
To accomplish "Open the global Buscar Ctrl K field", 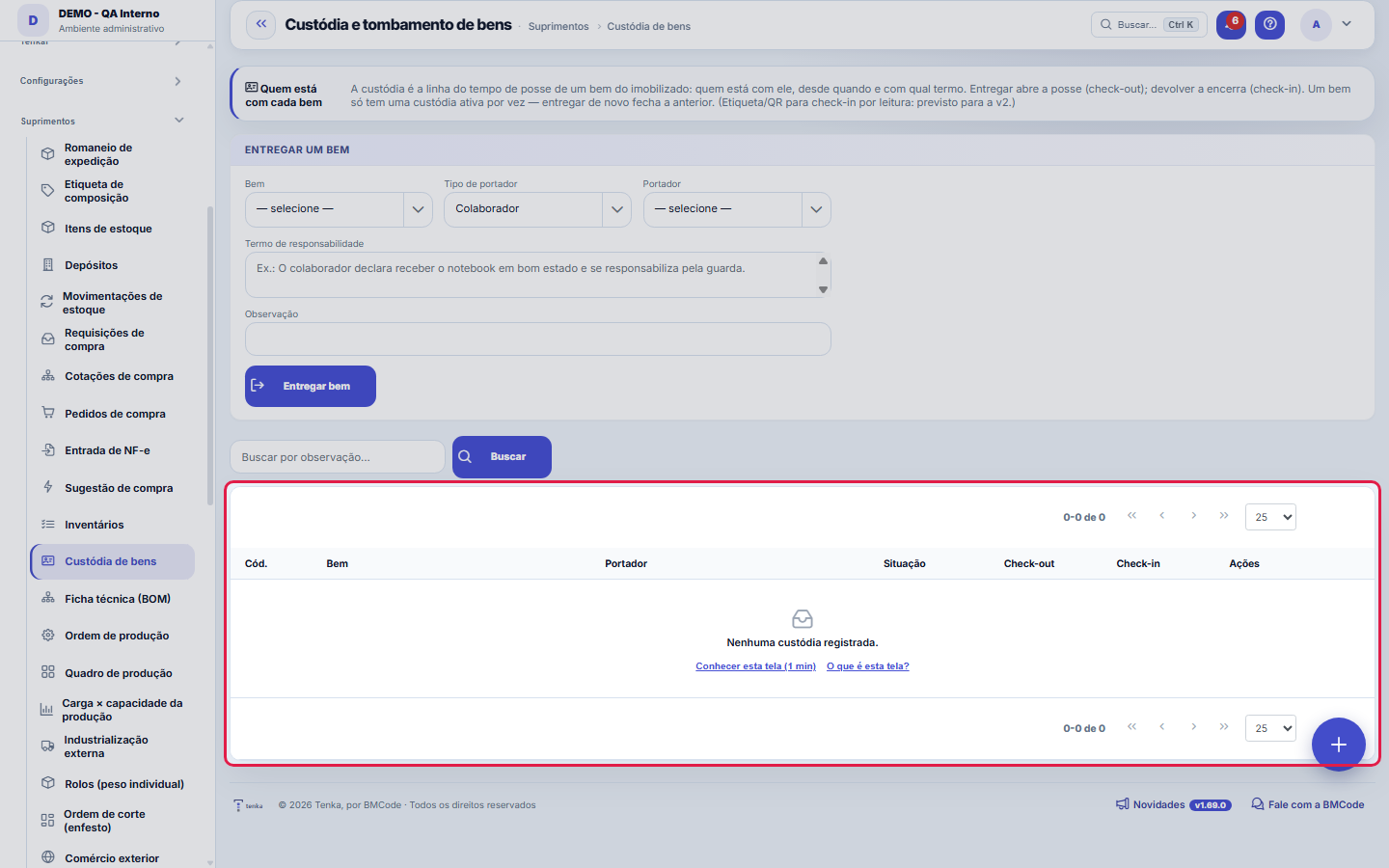I will click(1149, 25).
